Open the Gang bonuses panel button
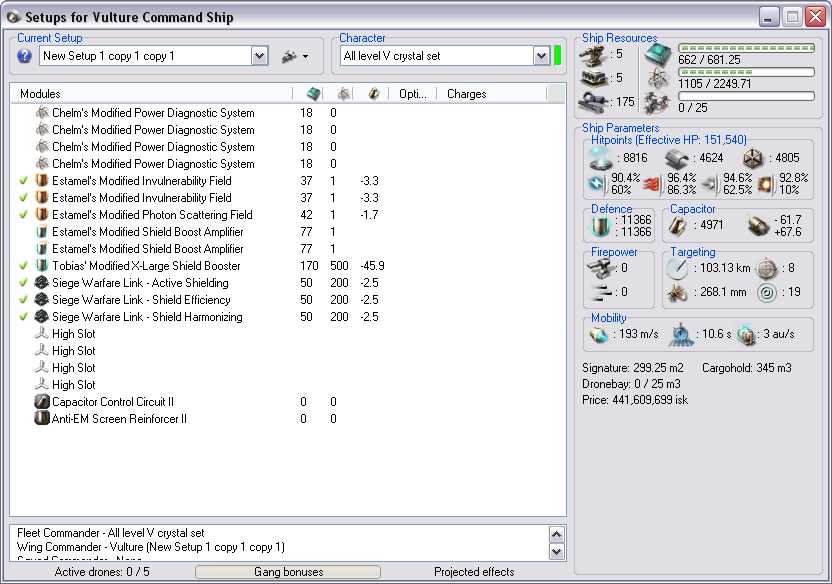Screen dimensions: 832x584 click(288, 572)
